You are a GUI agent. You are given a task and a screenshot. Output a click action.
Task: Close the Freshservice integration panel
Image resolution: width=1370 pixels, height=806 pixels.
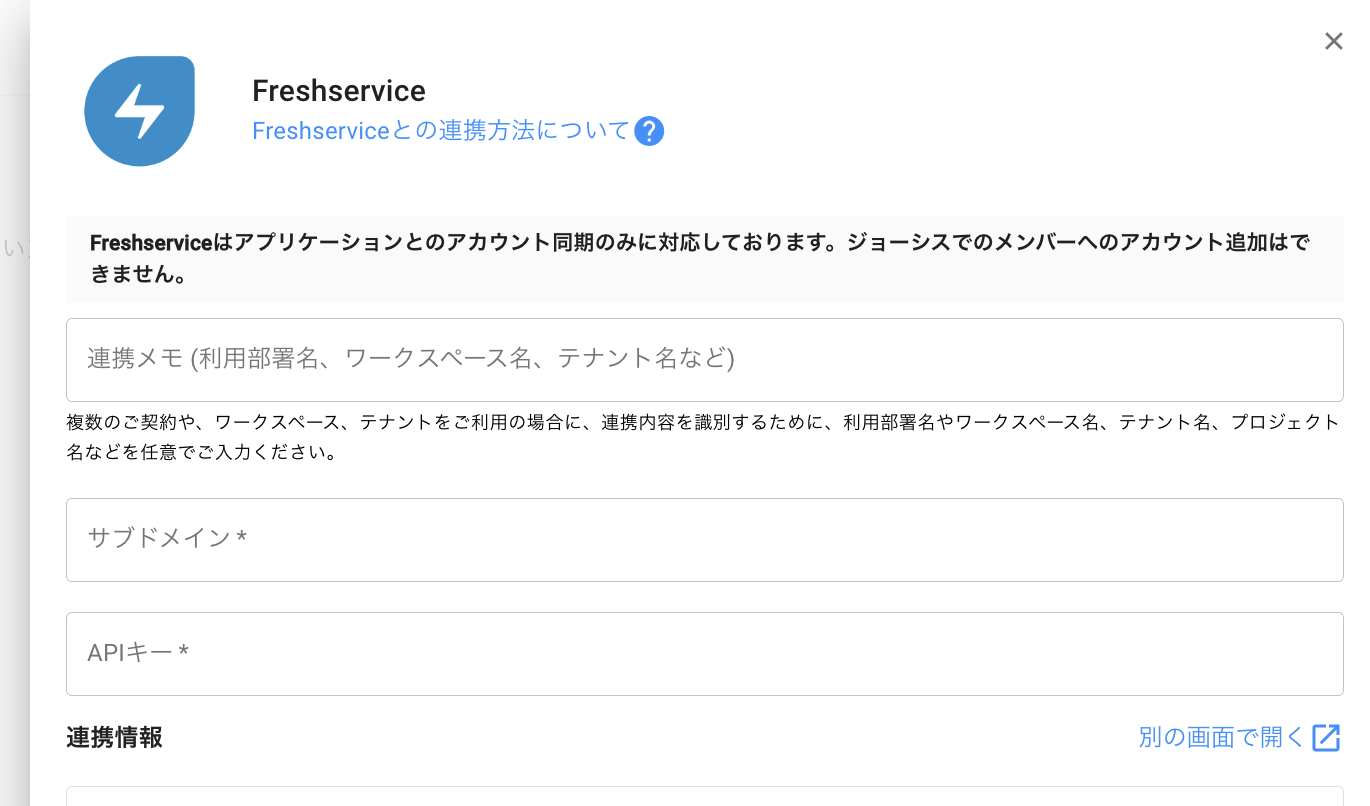(x=1333, y=41)
